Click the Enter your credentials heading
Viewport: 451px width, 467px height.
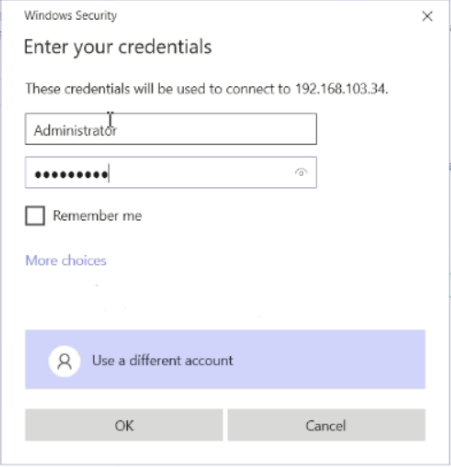tap(118, 47)
